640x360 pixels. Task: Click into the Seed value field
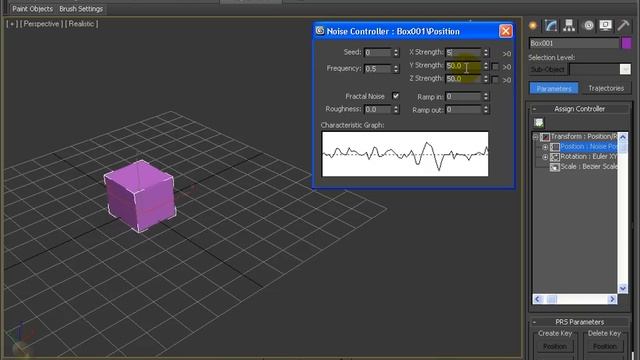pos(378,52)
